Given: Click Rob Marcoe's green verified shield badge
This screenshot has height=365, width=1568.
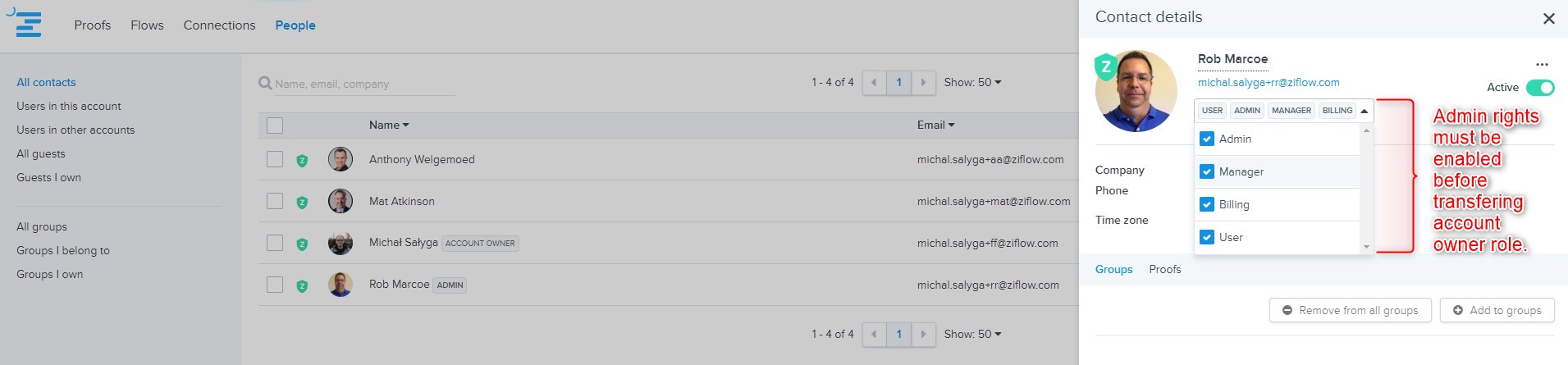Looking at the screenshot, I should coord(301,285).
